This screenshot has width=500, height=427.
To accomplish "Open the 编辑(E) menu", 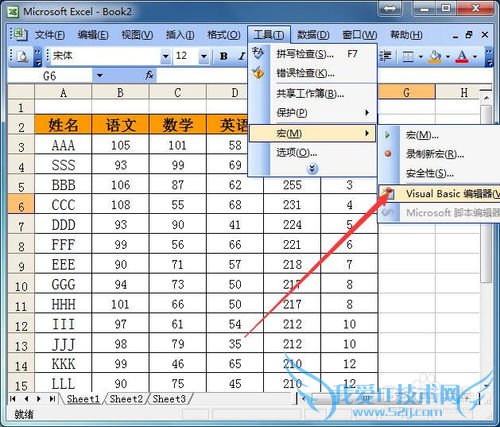I will (93, 35).
